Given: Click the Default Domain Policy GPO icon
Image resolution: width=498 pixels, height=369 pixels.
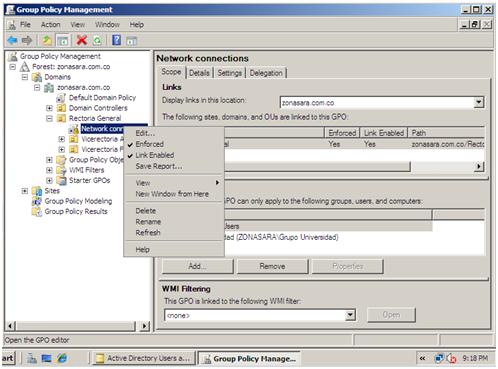Looking at the screenshot, I should click(x=61, y=98).
